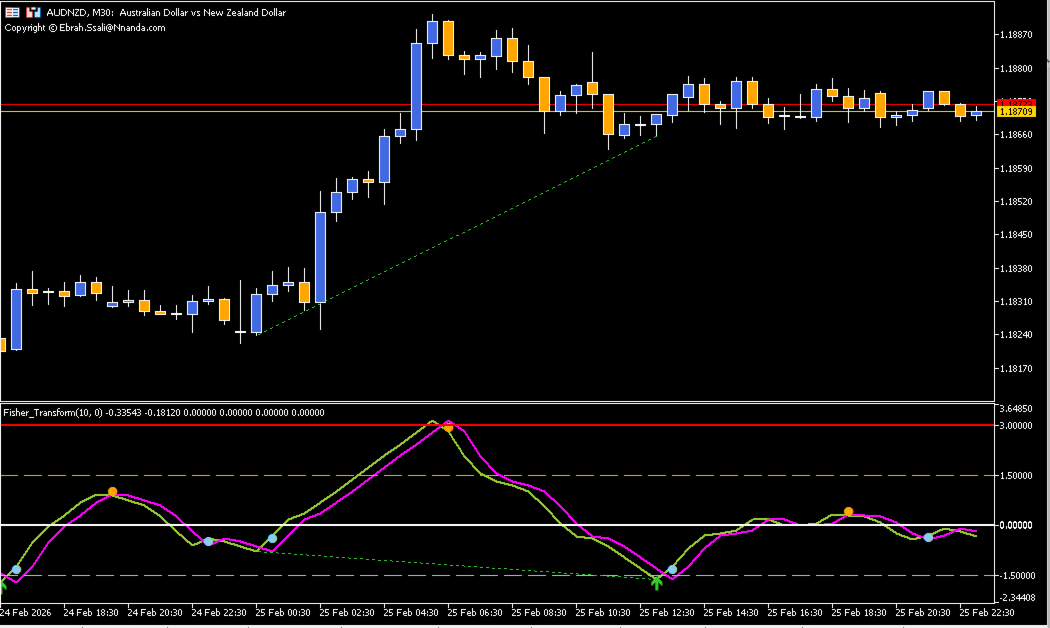1050x628 pixels.
Task: Click the 25 Feb 18:30 time label
Action: coord(859,613)
